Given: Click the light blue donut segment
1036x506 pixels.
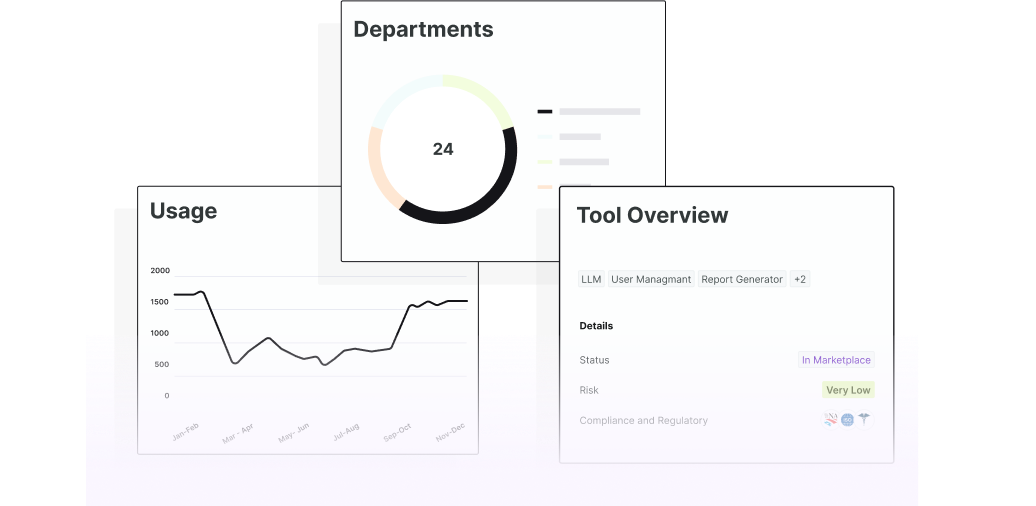Looking at the screenshot, I should pyautogui.click(x=400, y=95).
